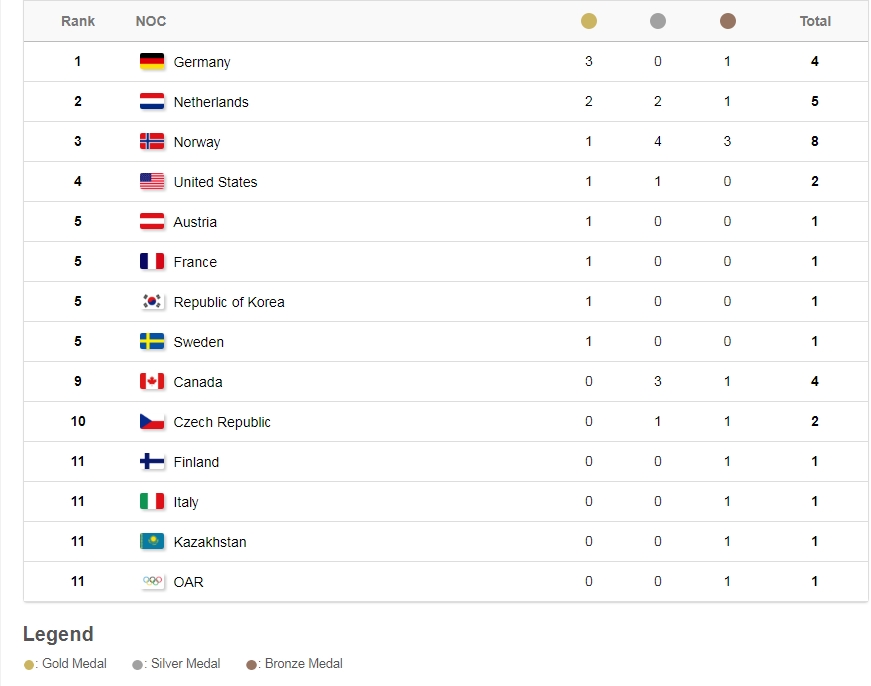Click the Total column header
871x686 pixels.
(815, 21)
